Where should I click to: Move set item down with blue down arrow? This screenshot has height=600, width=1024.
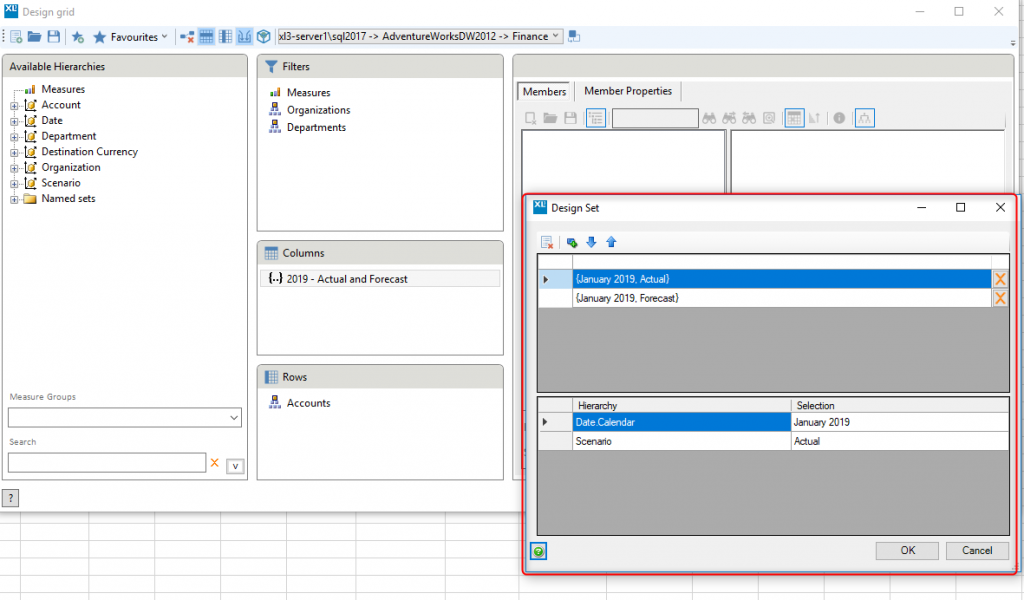click(591, 242)
